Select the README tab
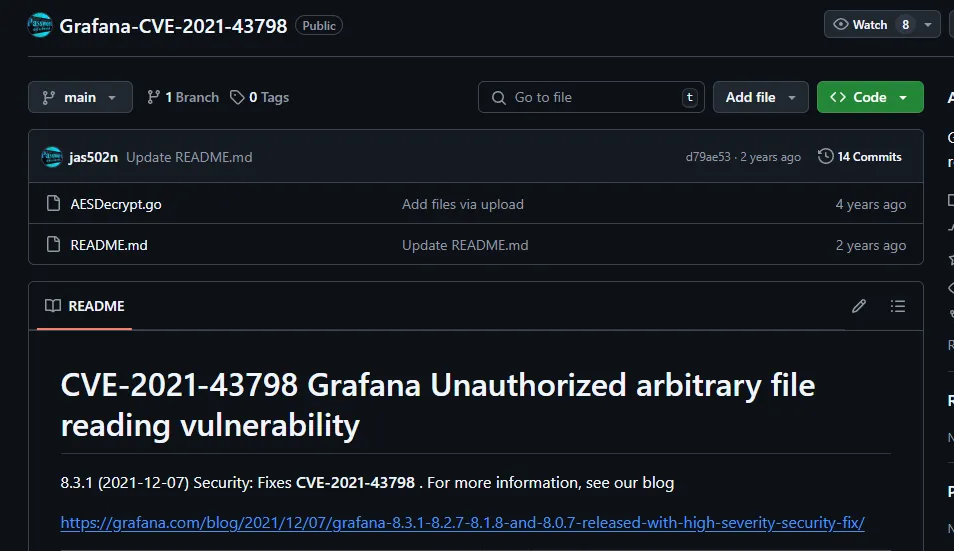 85,306
